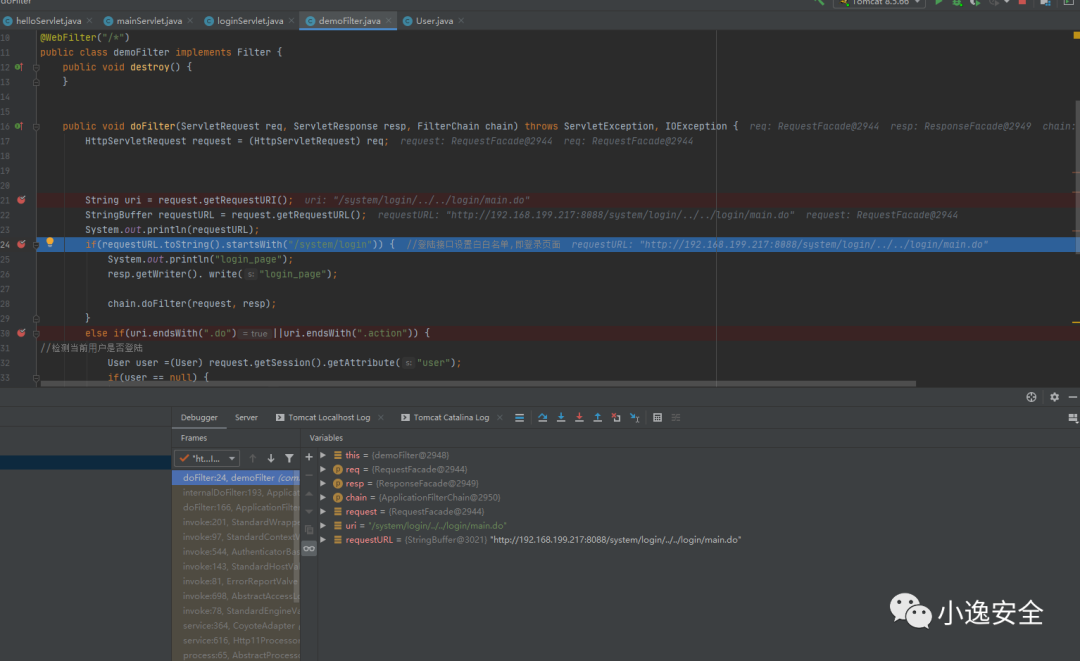The image size is (1080, 661).
Task: Click the Step Into debugger icon
Action: click(x=561, y=417)
